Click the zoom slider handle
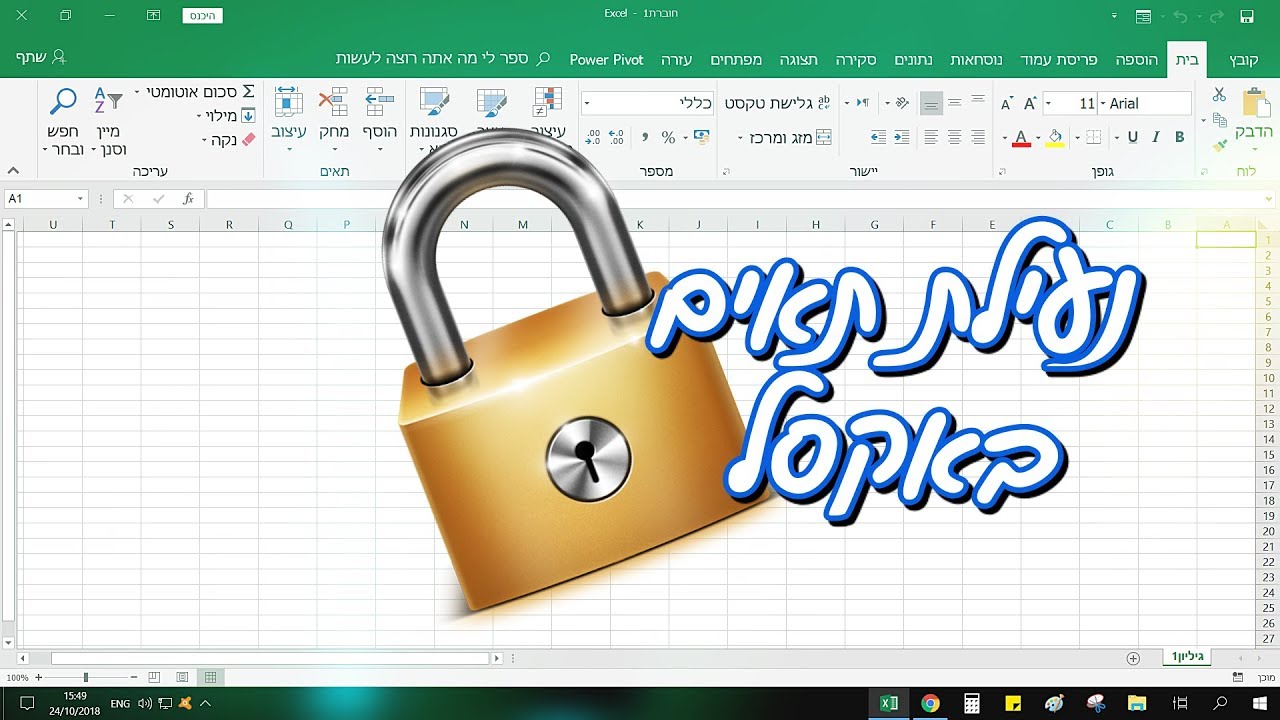 (86, 678)
